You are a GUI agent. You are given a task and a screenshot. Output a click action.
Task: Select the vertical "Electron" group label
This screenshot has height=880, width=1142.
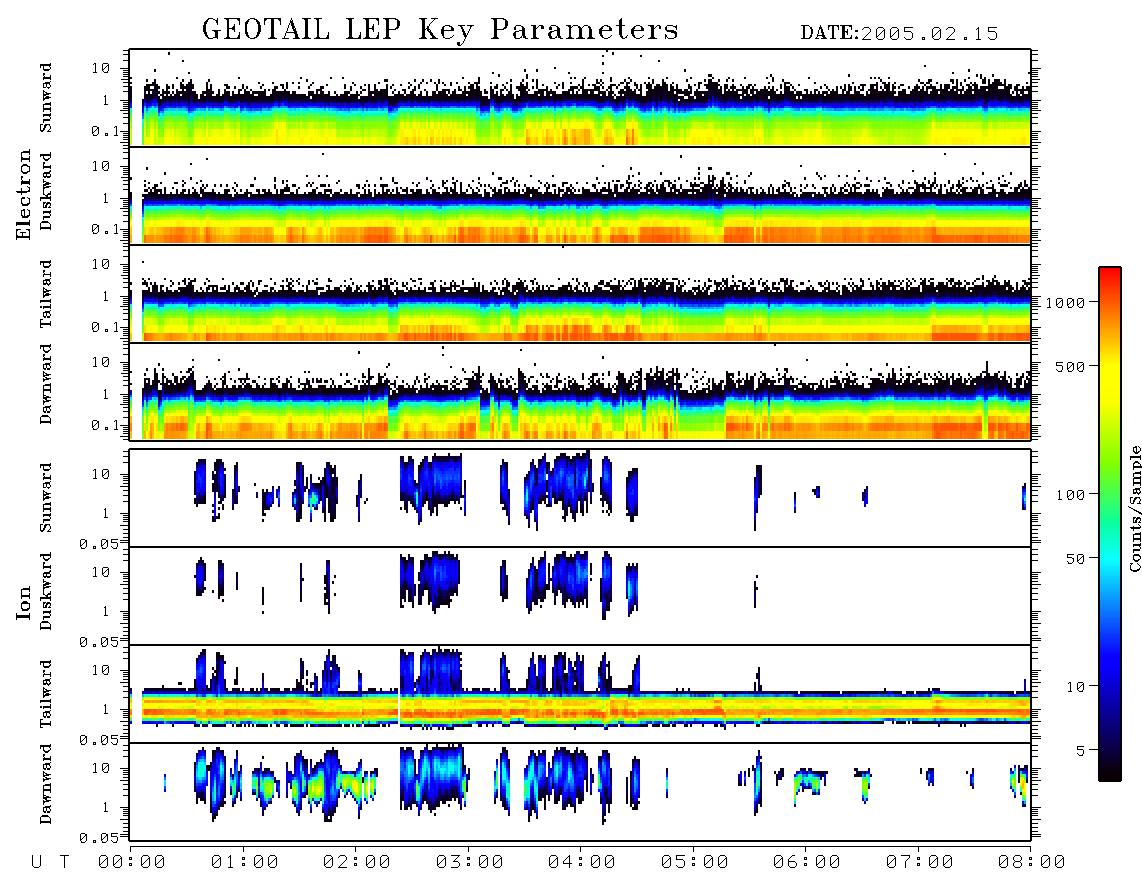pos(24,195)
